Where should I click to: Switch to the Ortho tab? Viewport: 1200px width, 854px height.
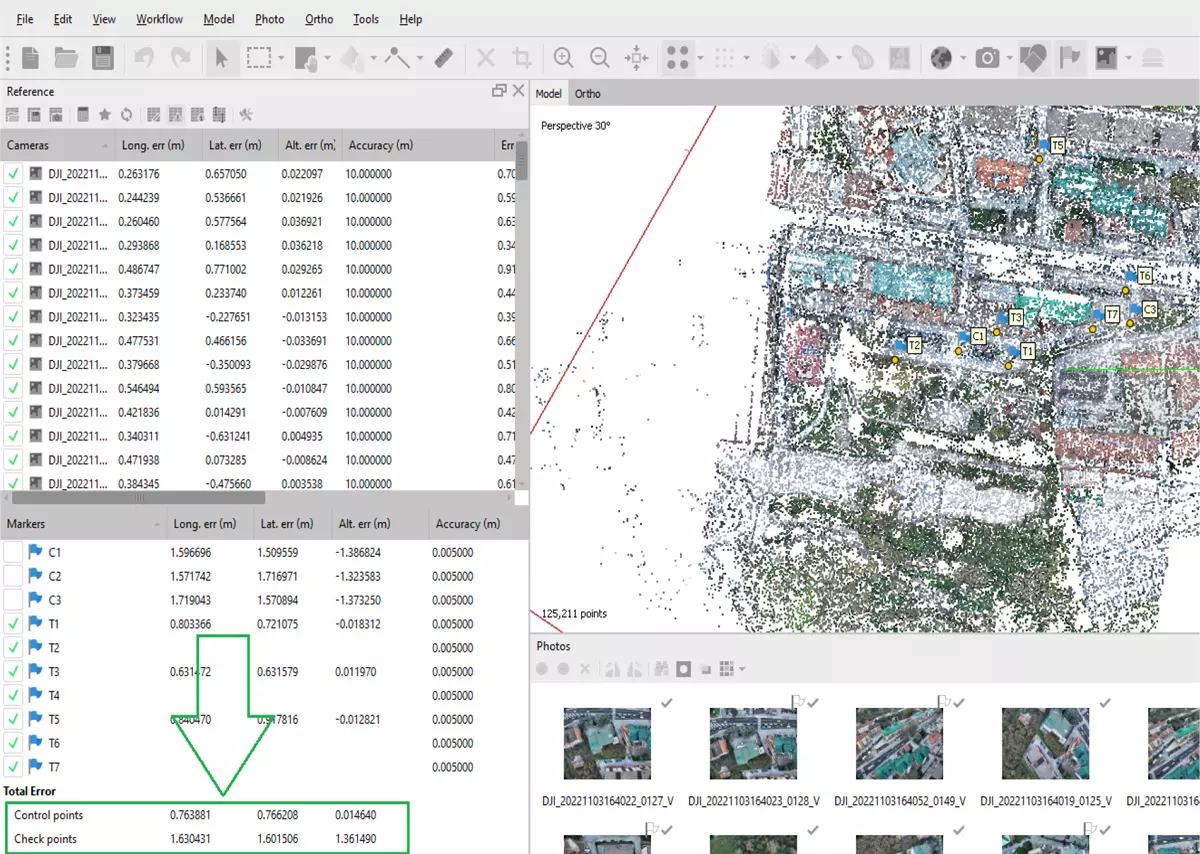coord(588,94)
